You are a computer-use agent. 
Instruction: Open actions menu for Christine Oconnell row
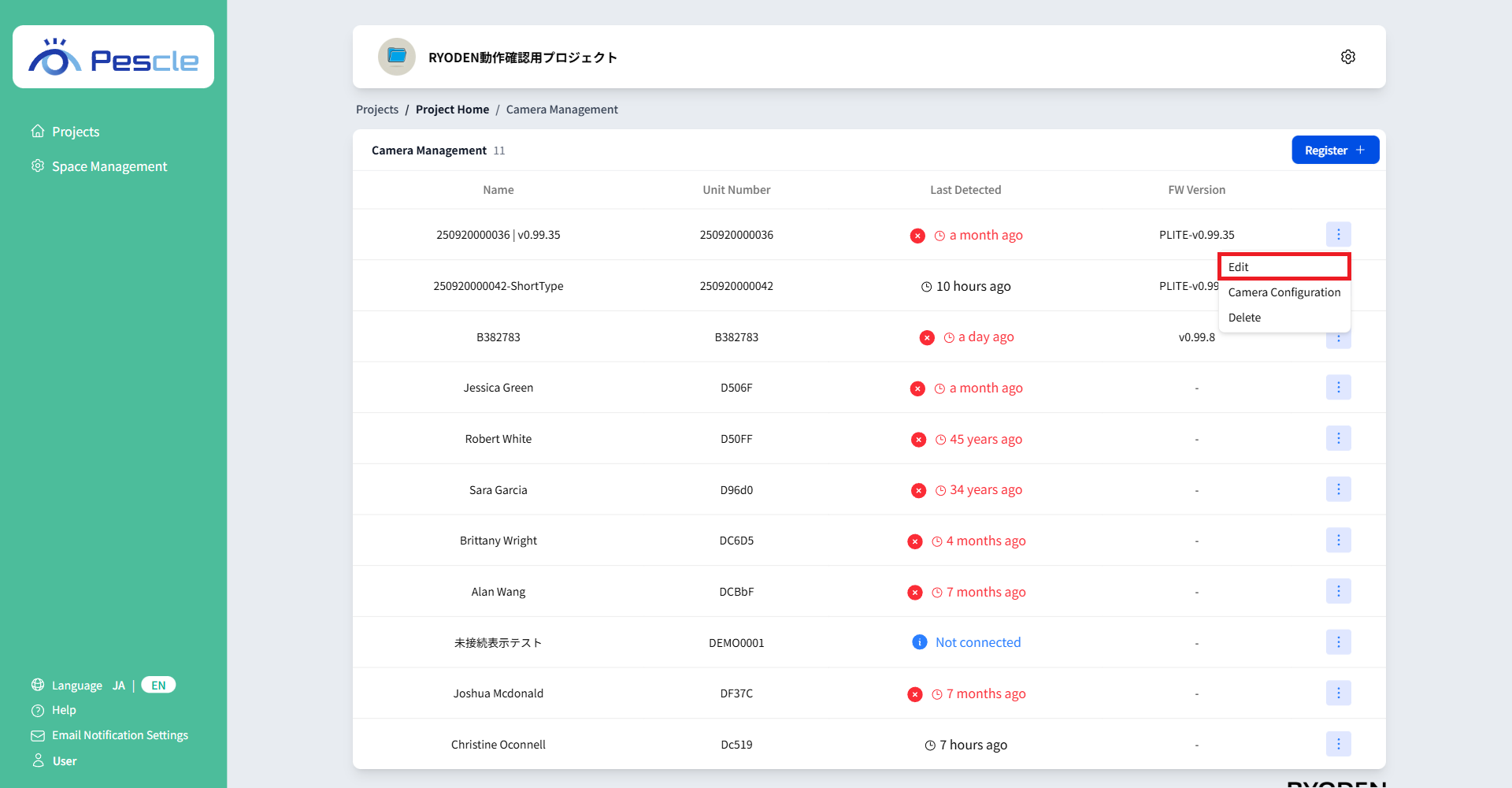[x=1338, y=744]
